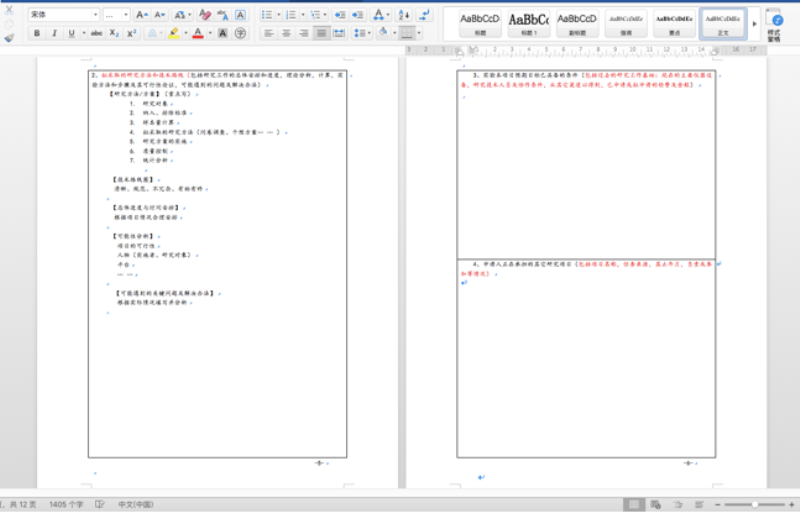Toggle bold formatting
Image resolution: width=800 pixels, height=513 pixels.
[37, 33]
